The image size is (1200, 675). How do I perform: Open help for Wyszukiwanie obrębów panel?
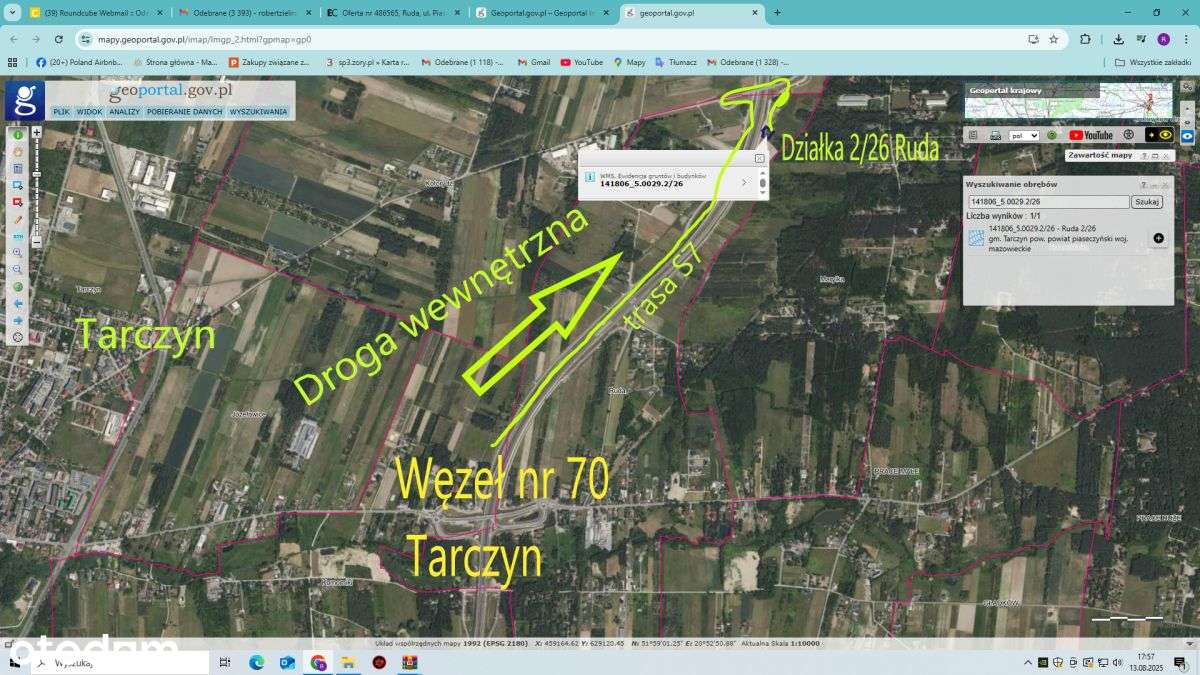(1144, 185)
